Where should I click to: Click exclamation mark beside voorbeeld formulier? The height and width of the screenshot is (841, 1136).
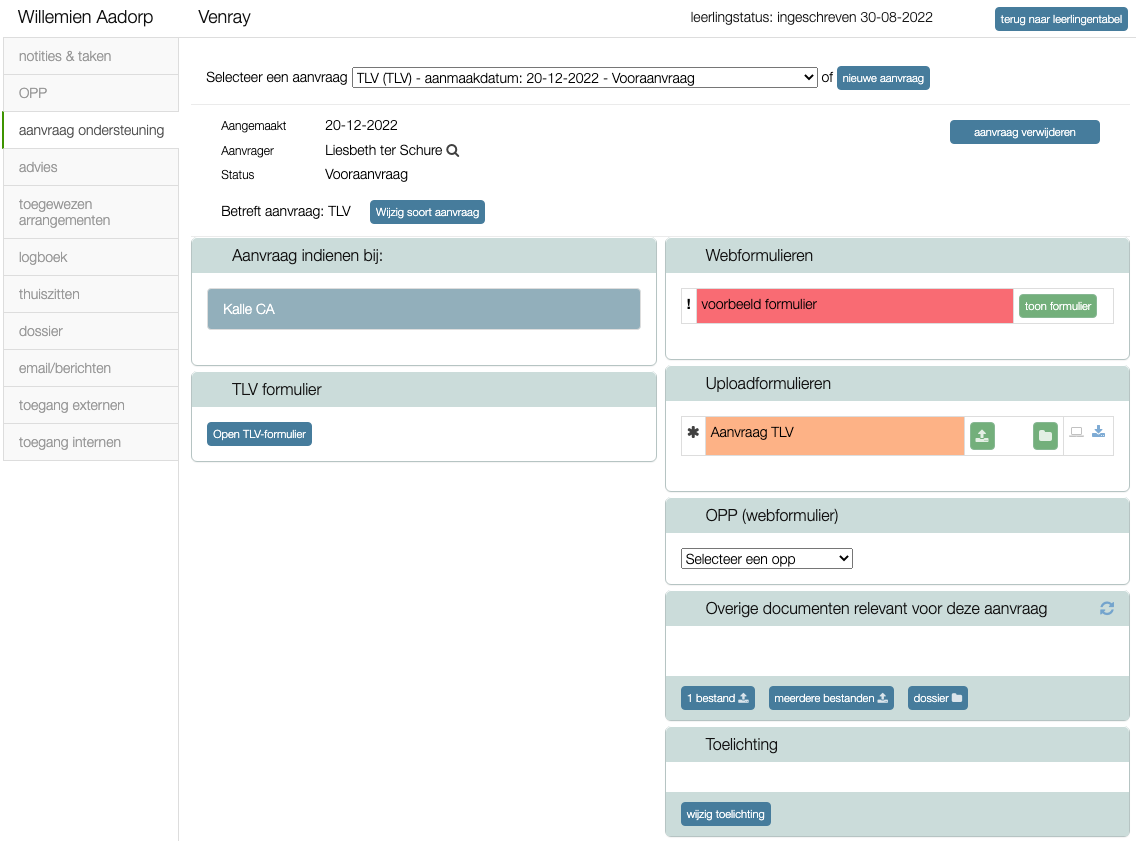click(688, 305)
